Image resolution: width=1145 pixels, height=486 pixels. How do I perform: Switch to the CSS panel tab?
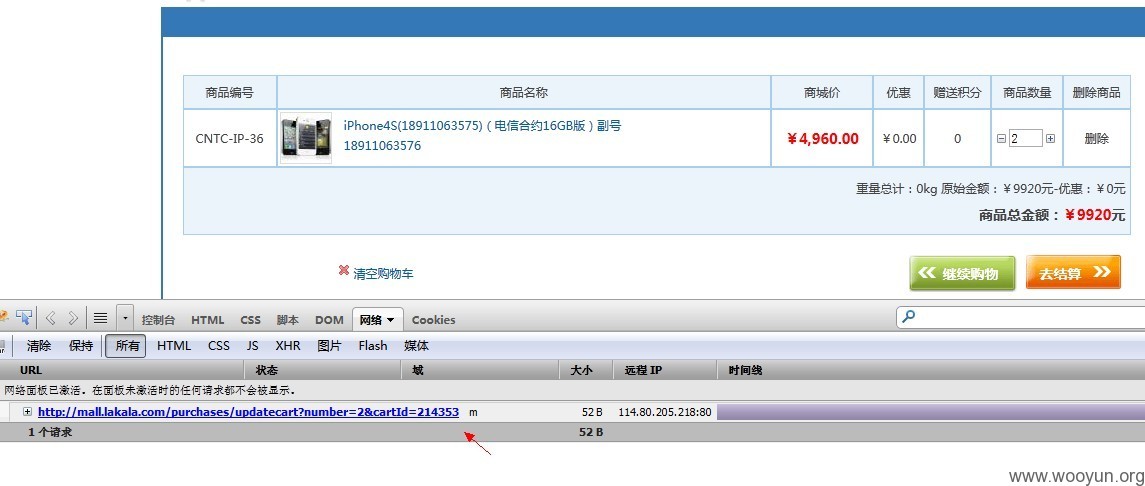[250, 320]
